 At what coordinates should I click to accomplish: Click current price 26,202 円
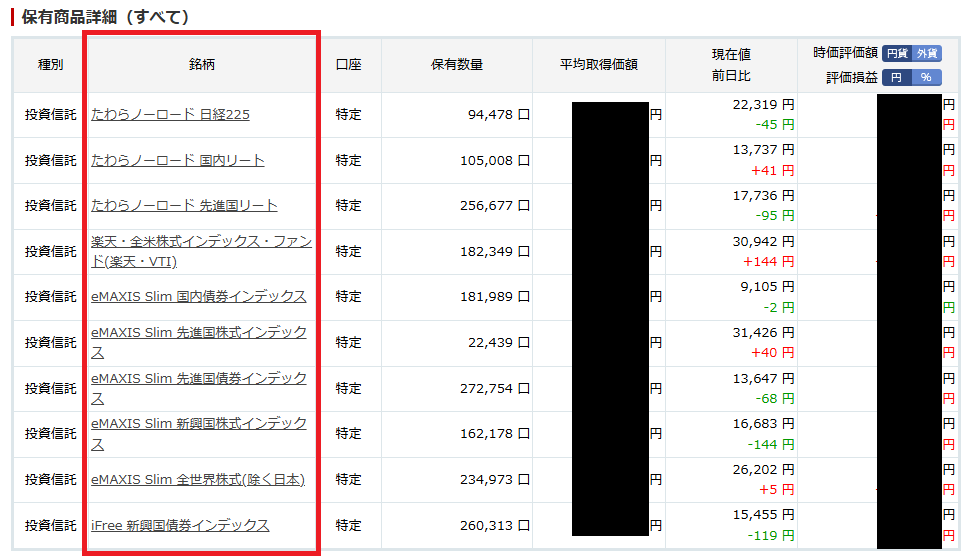click(763, 469)
